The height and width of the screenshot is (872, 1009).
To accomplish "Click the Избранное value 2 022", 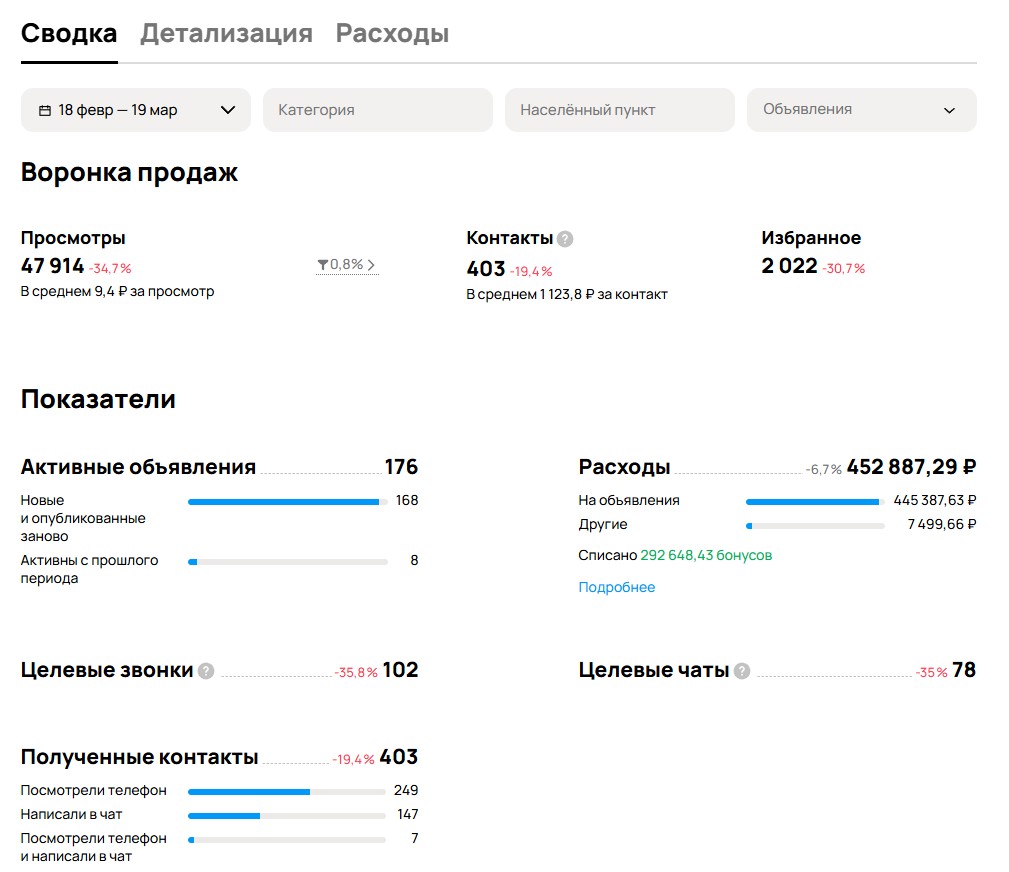I will [789, 266].
